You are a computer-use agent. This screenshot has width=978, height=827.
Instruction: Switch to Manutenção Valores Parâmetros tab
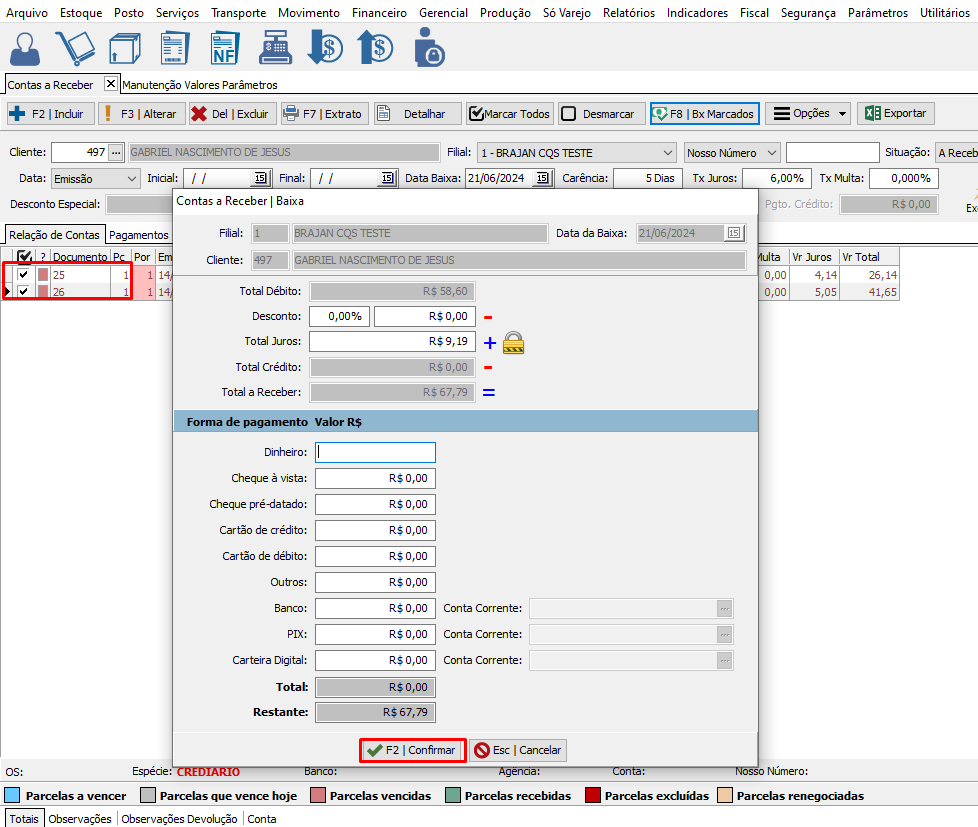(x=200, y=85)
